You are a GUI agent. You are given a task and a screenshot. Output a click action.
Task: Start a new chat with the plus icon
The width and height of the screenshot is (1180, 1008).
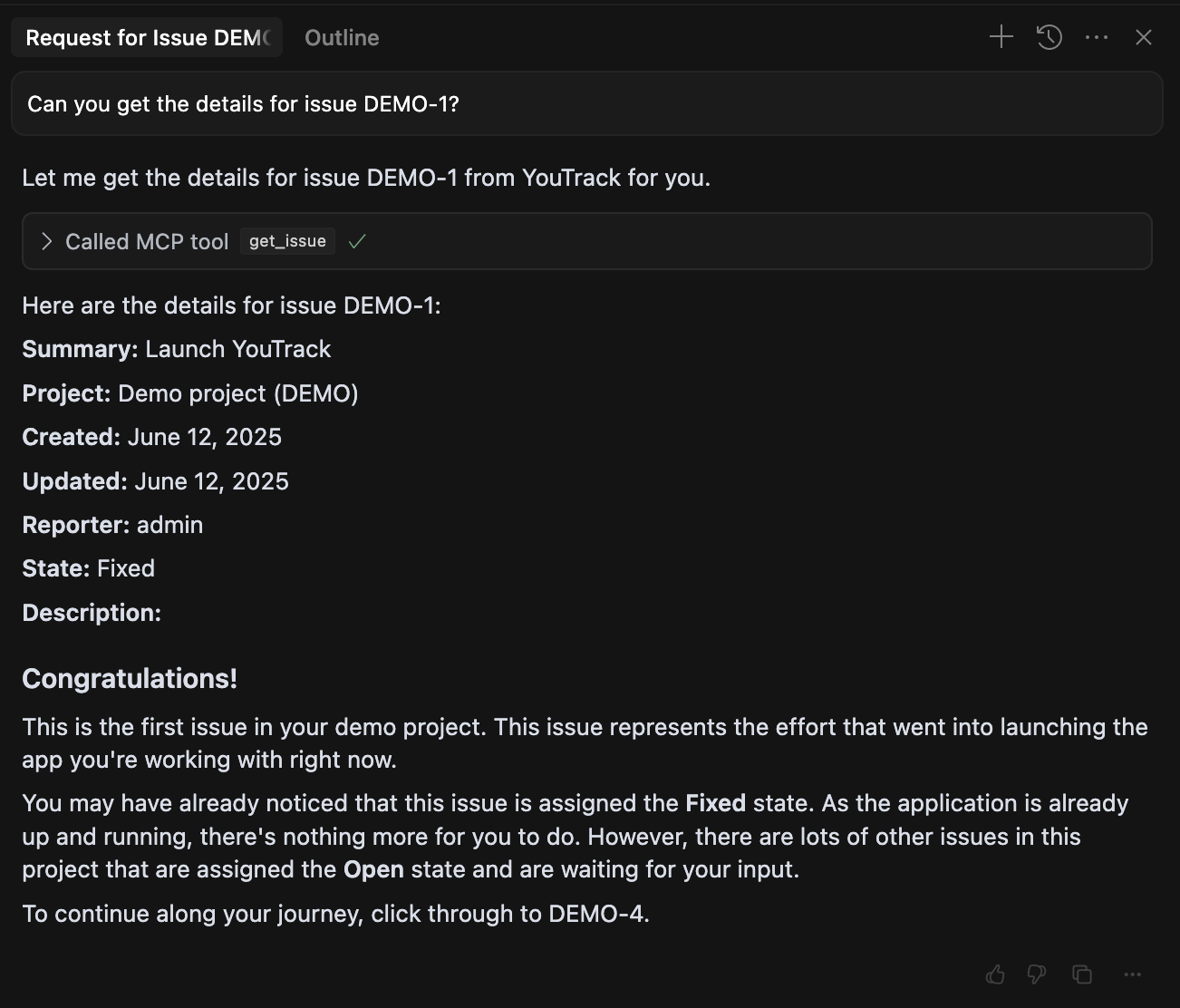pos(1001,37)
